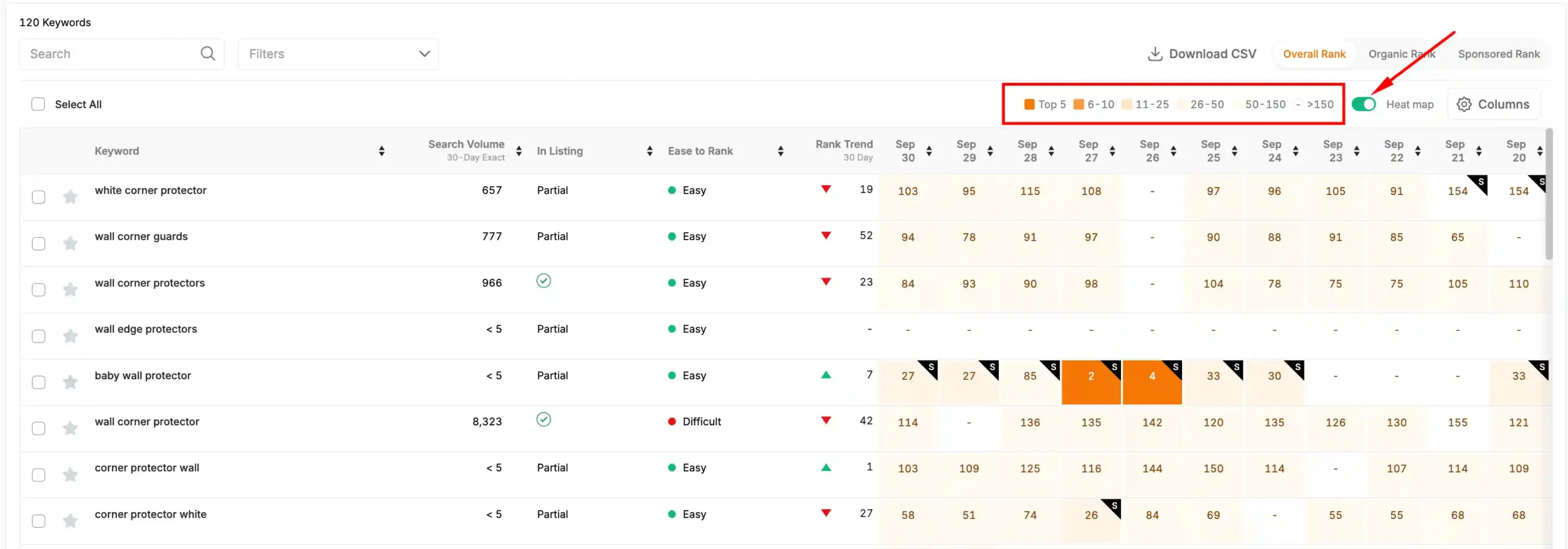Star the white corner protector keyword
1568x549 pixels.
tap(70, 197)
